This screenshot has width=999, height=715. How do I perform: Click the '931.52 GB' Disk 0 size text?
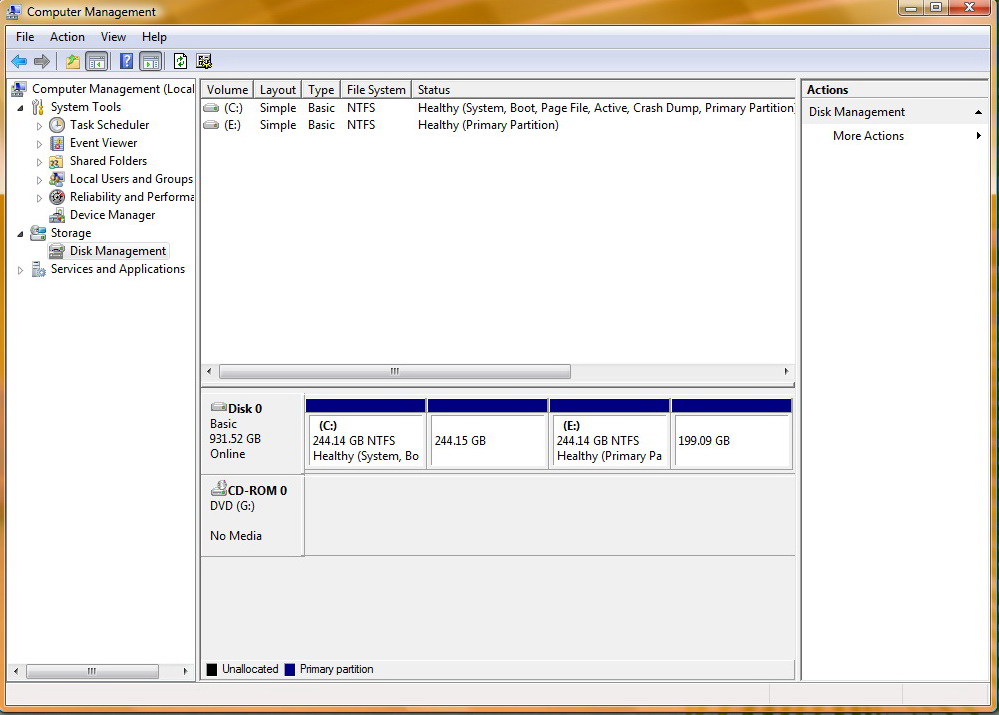[x=235, y=439]
